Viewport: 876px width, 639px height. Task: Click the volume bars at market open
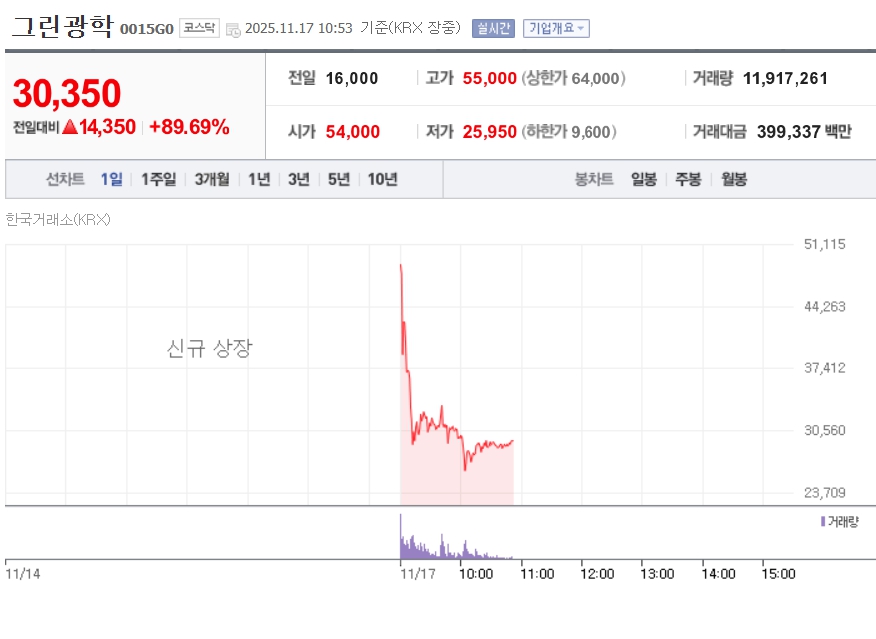point(402,540)
